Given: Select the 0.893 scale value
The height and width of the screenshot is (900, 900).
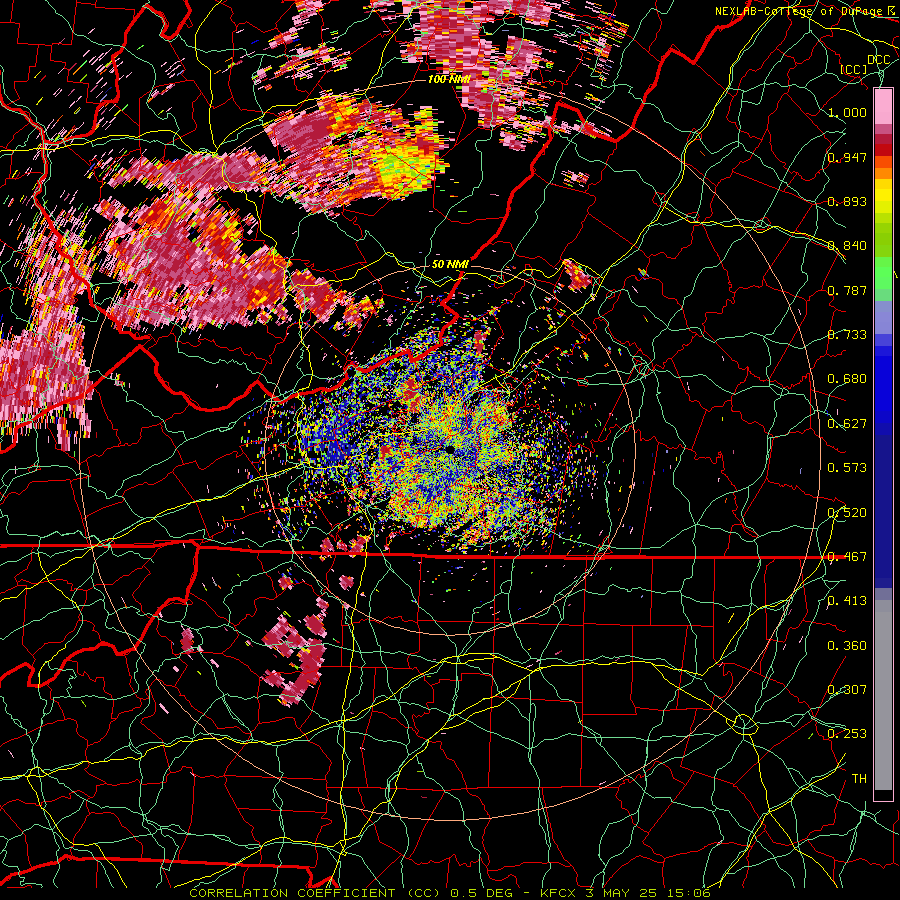Looking at the screenshot, I should (x=847, y=201).
